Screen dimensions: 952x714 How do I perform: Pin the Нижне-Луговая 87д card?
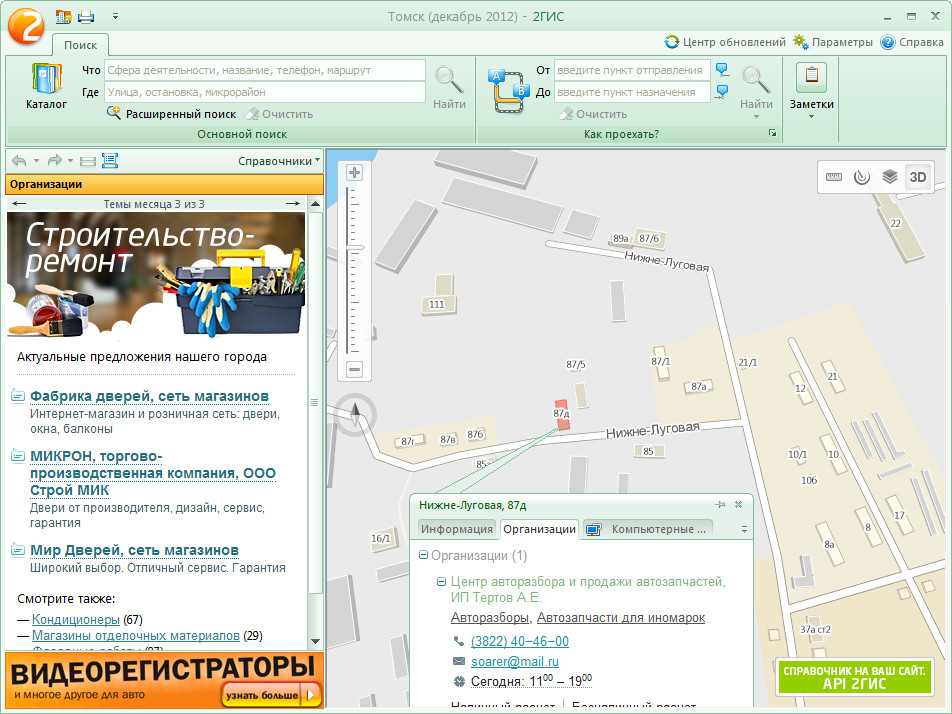[x=720, y=505]
